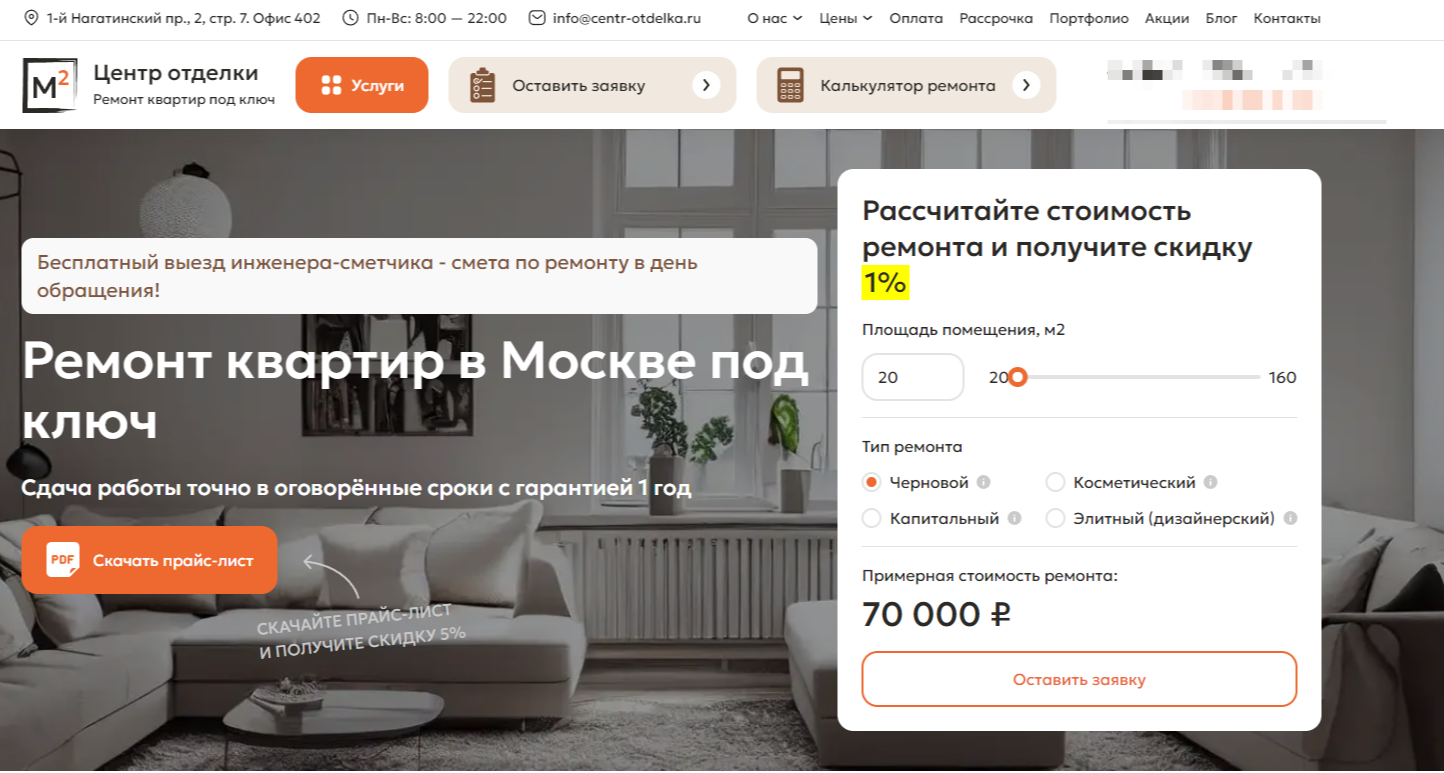Open the Портфолио menu item

click(x=1089, y=18)
